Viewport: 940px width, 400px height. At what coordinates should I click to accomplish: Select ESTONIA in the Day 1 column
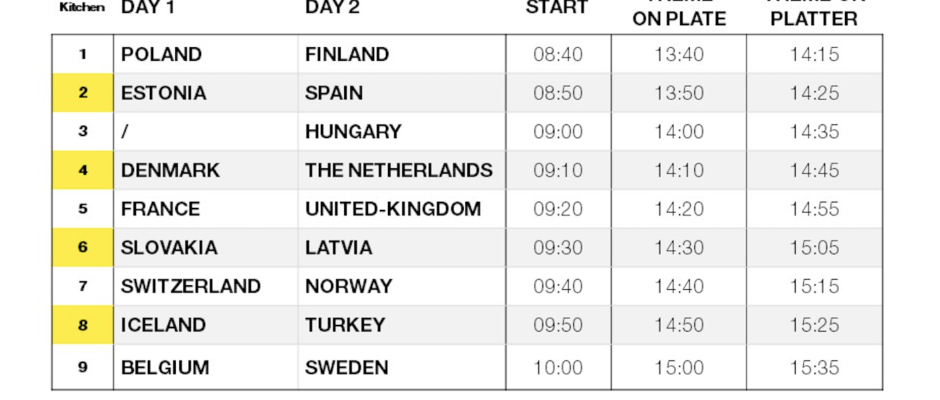[x=164, y=93]
